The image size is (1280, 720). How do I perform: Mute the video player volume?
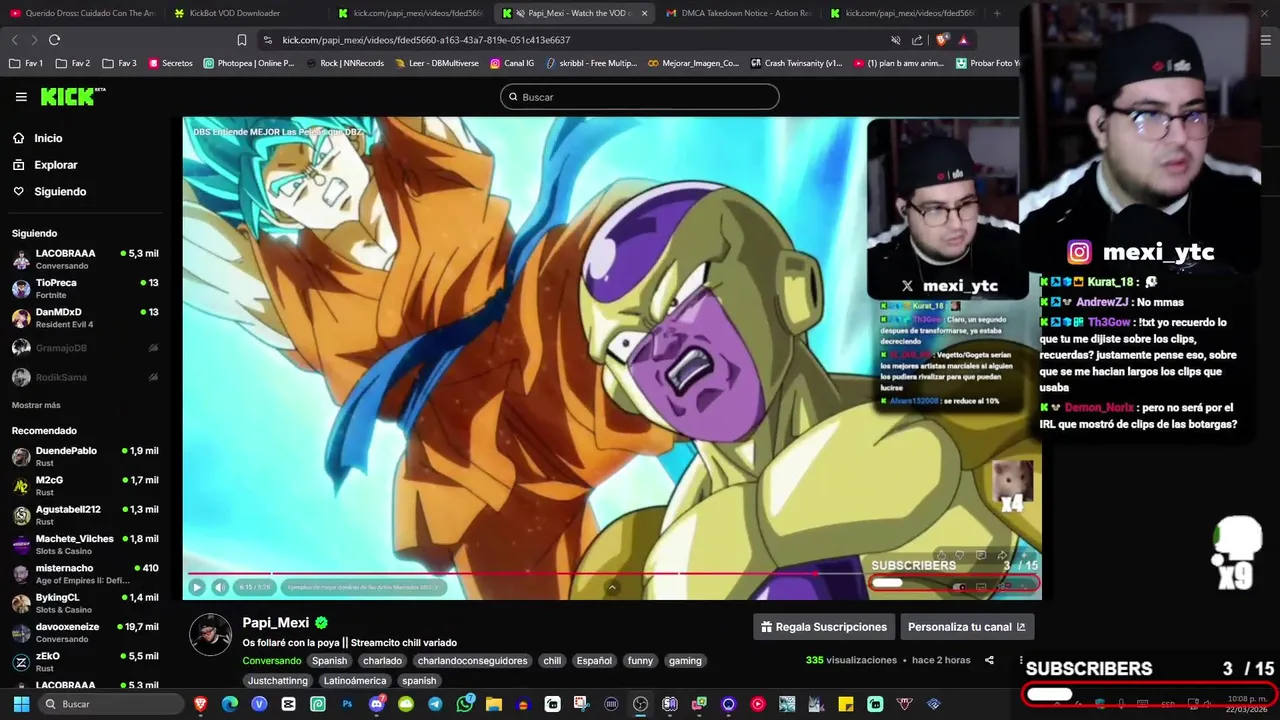(x=220, y=588)
